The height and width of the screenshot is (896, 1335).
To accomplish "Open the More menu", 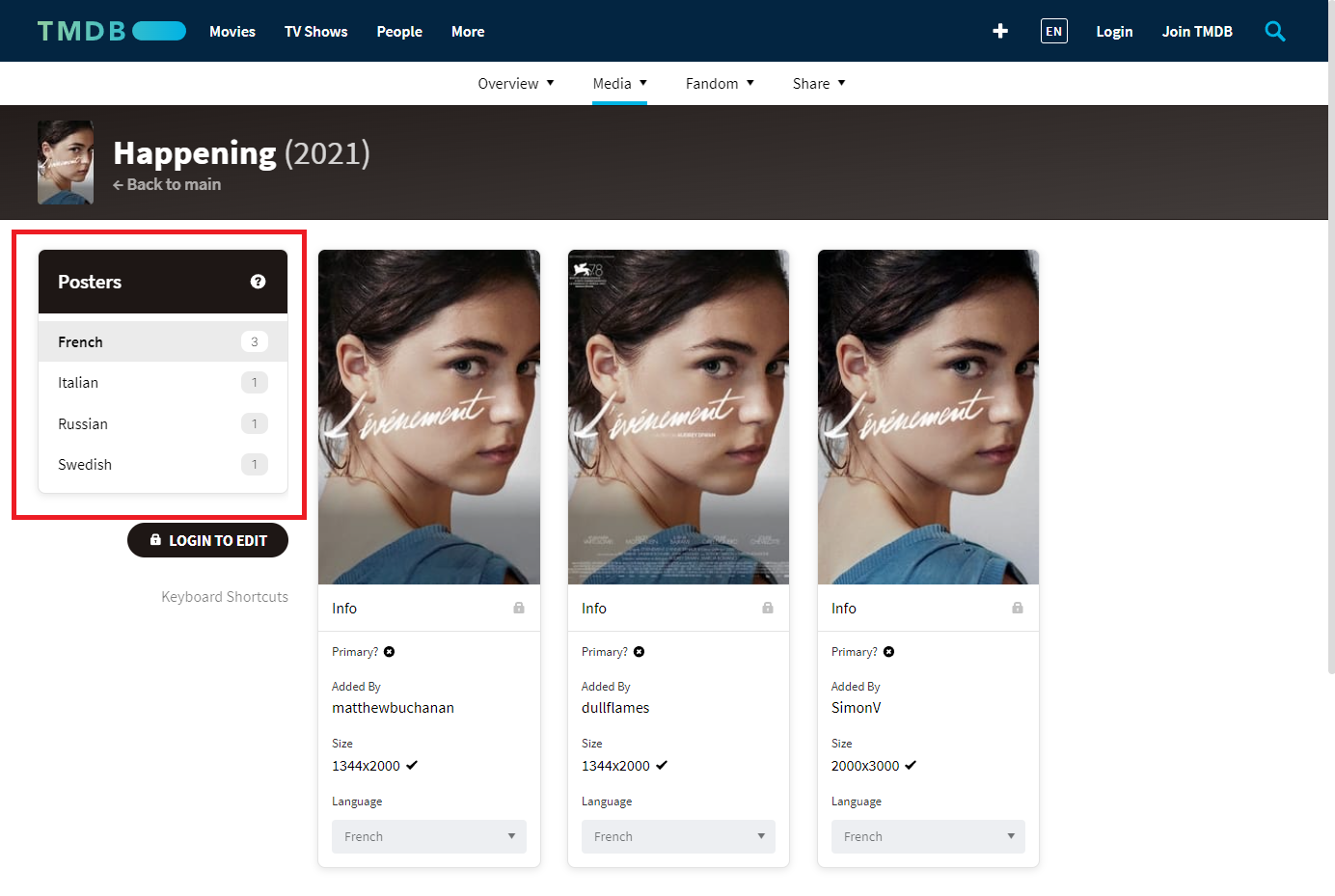I will (x=468, y=31).
